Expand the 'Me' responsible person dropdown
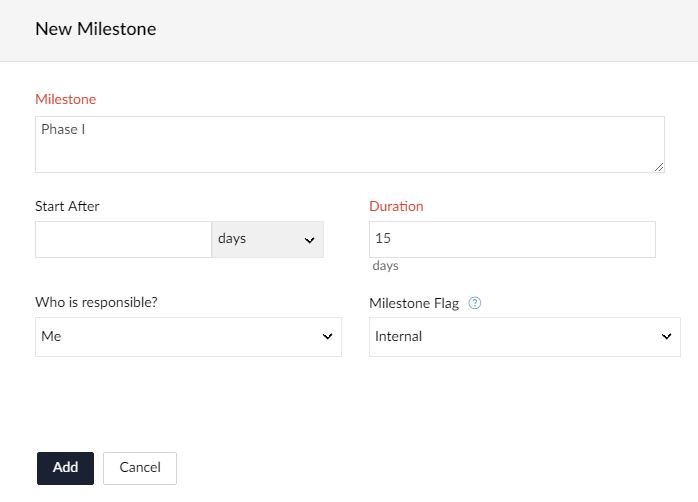 click(x=188, y=337)
